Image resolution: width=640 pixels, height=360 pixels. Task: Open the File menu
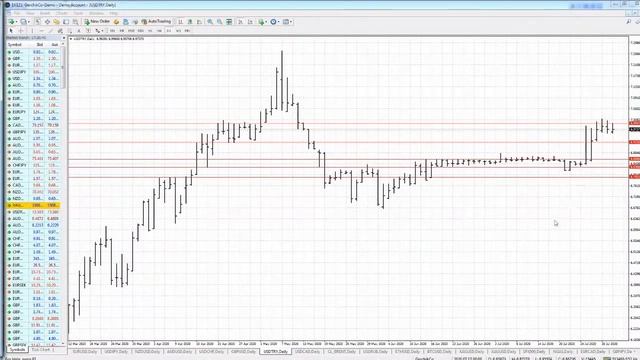(17, 13)
